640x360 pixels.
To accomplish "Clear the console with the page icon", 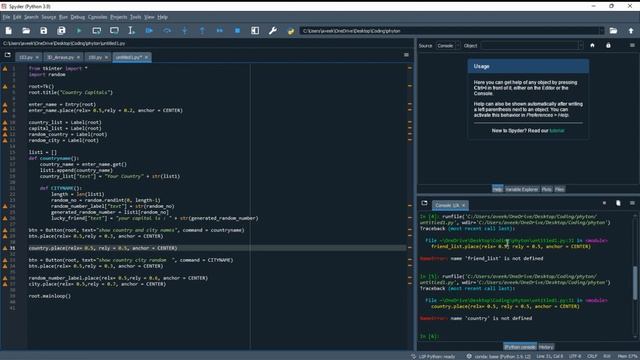I will pyautogui.click(x=618, y=203).
